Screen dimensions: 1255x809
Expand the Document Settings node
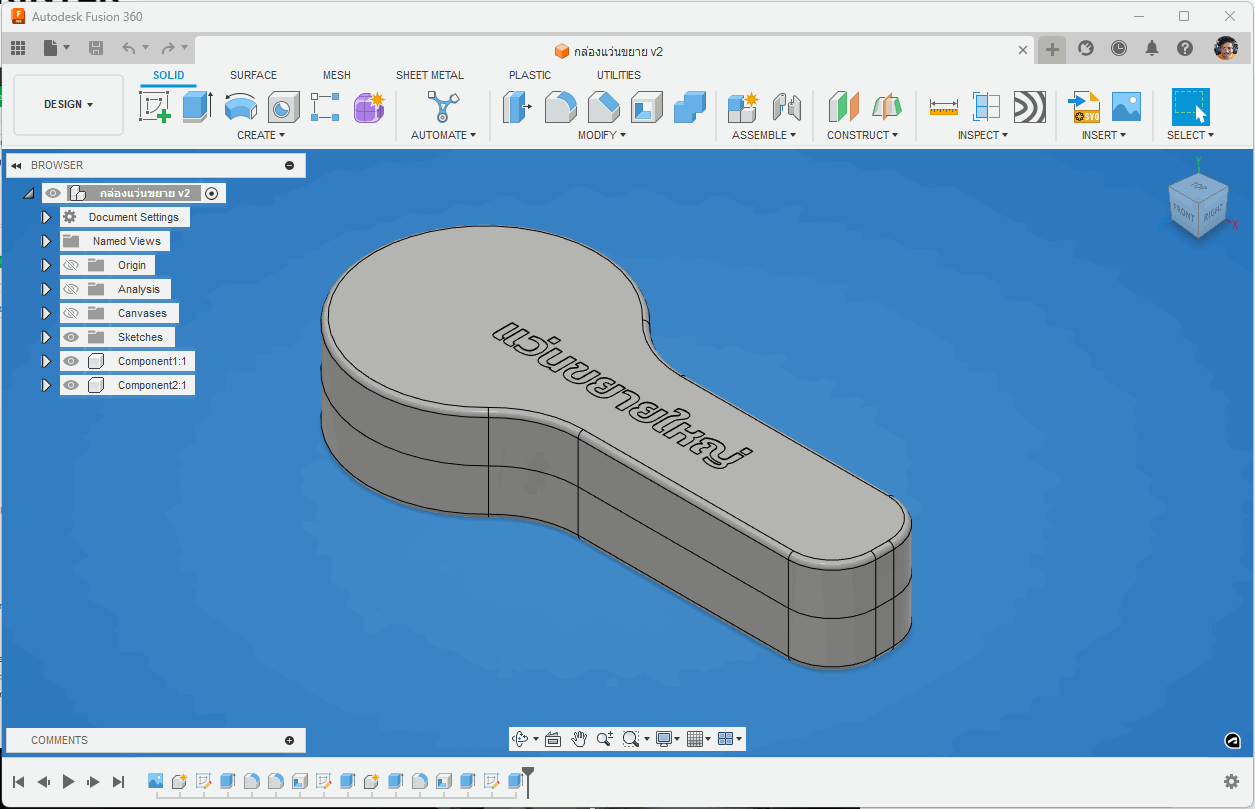[45, 217]
